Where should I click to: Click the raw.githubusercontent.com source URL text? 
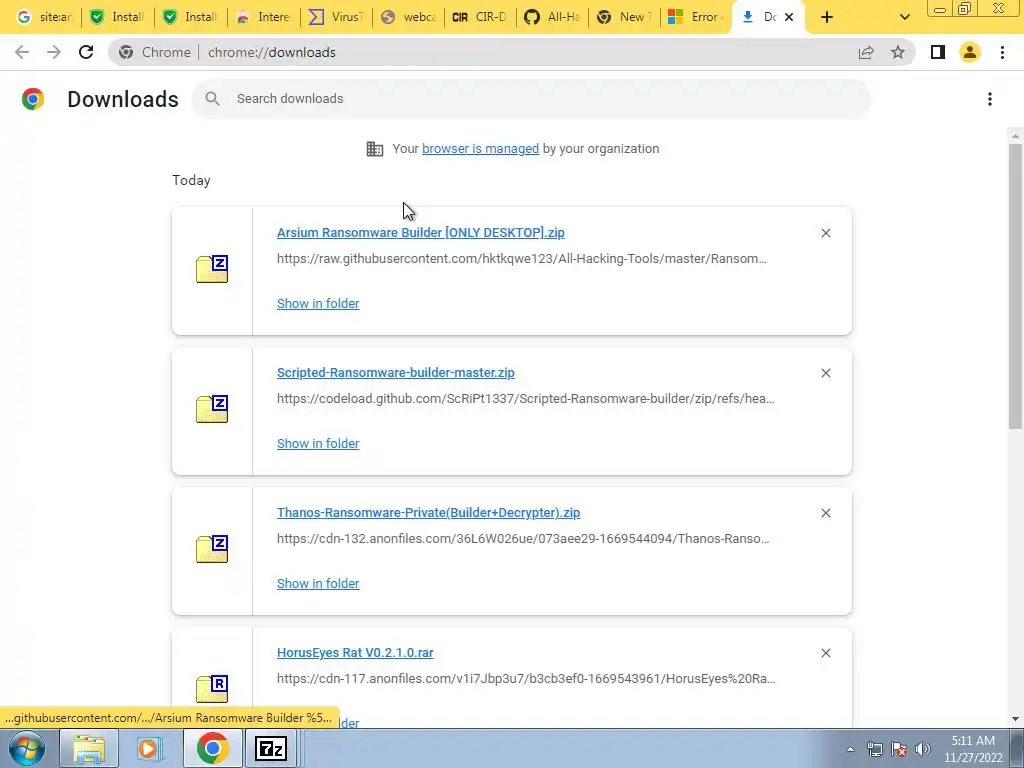click(x=522, y=259)
